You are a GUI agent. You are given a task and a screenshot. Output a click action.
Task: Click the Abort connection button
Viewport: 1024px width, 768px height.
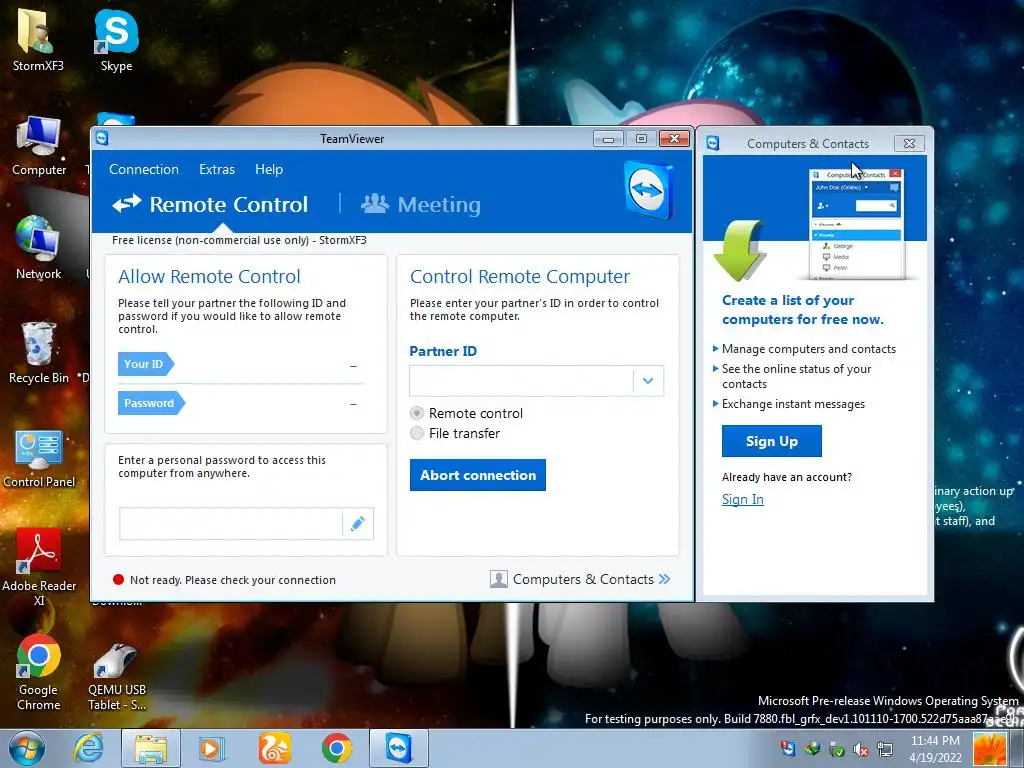[x=478, y=475]
